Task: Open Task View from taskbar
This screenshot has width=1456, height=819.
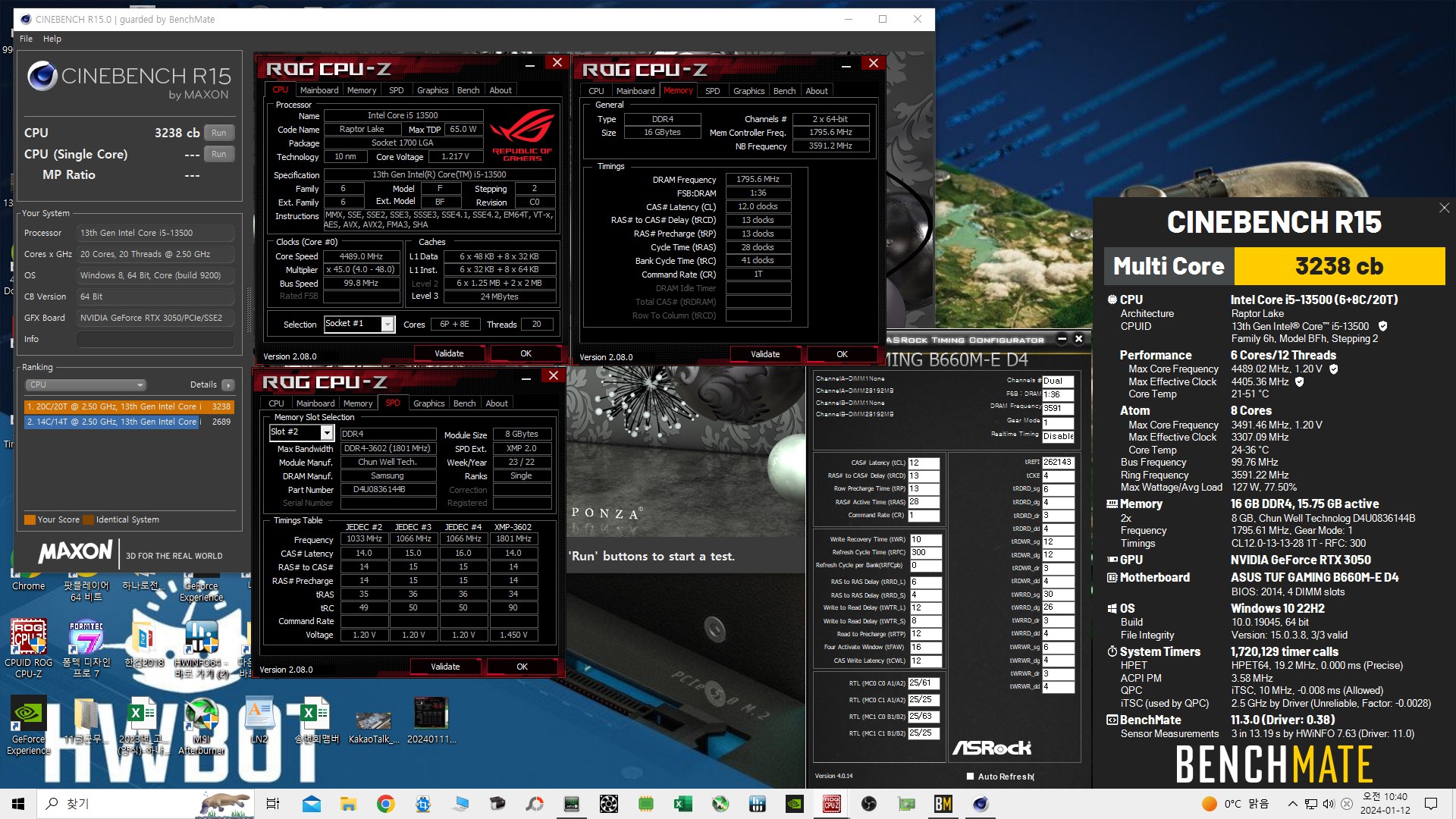Action: 273,804
